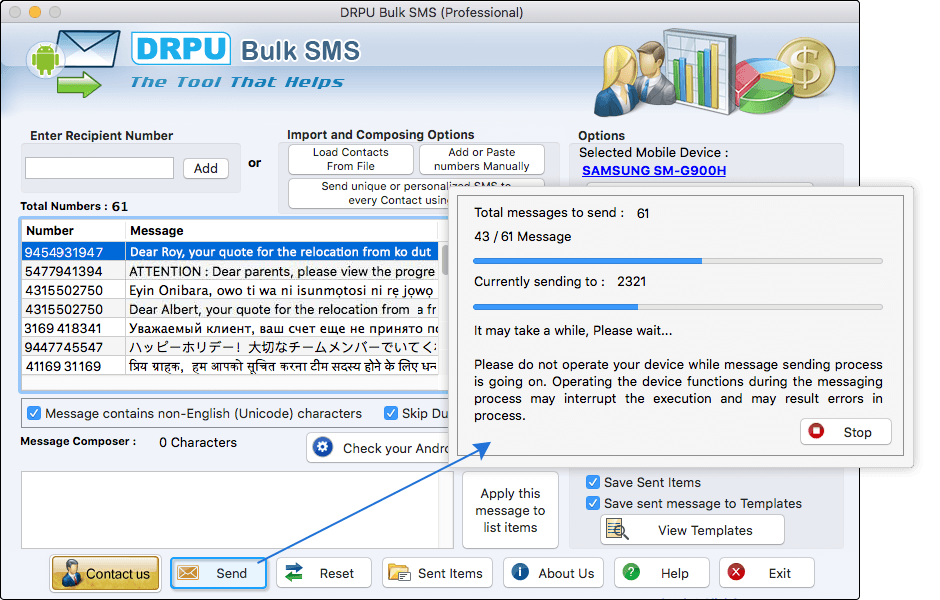The image size is (940, 600).
Task: Click the About Us info icon
Action: [x=520, y=572]
